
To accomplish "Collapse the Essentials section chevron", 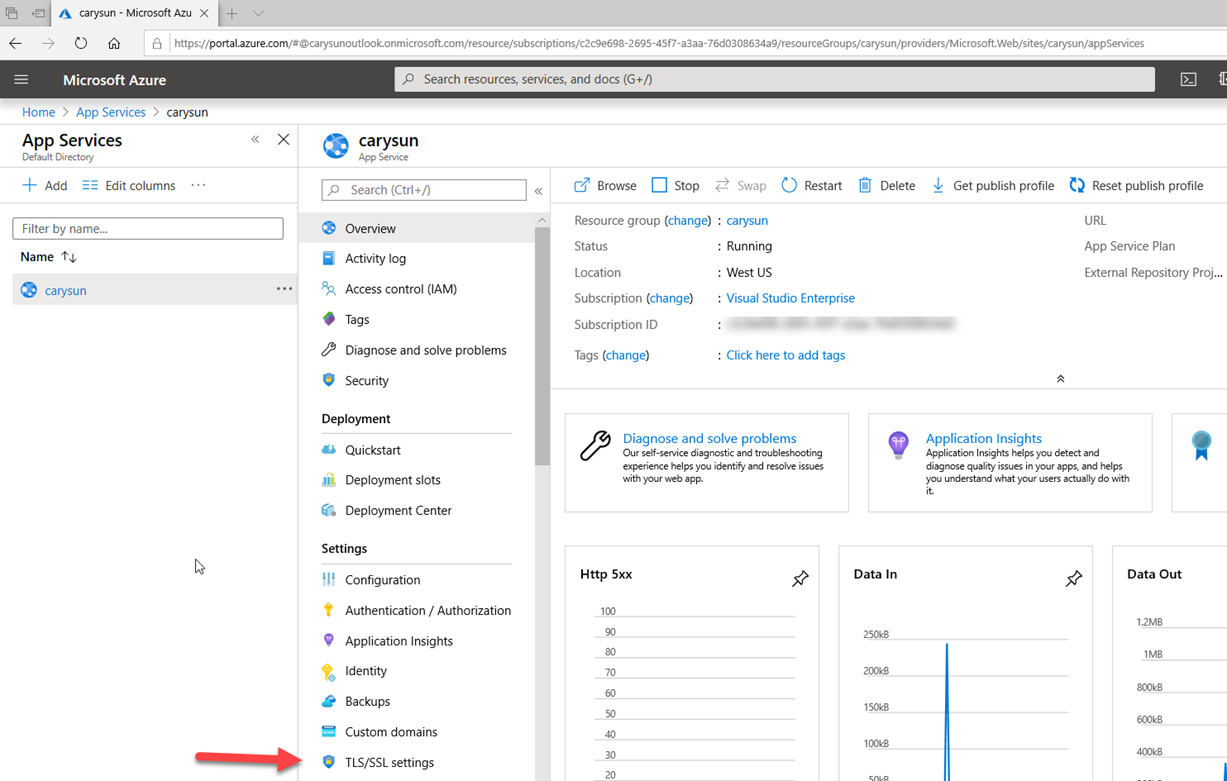I will point(1060,379).
